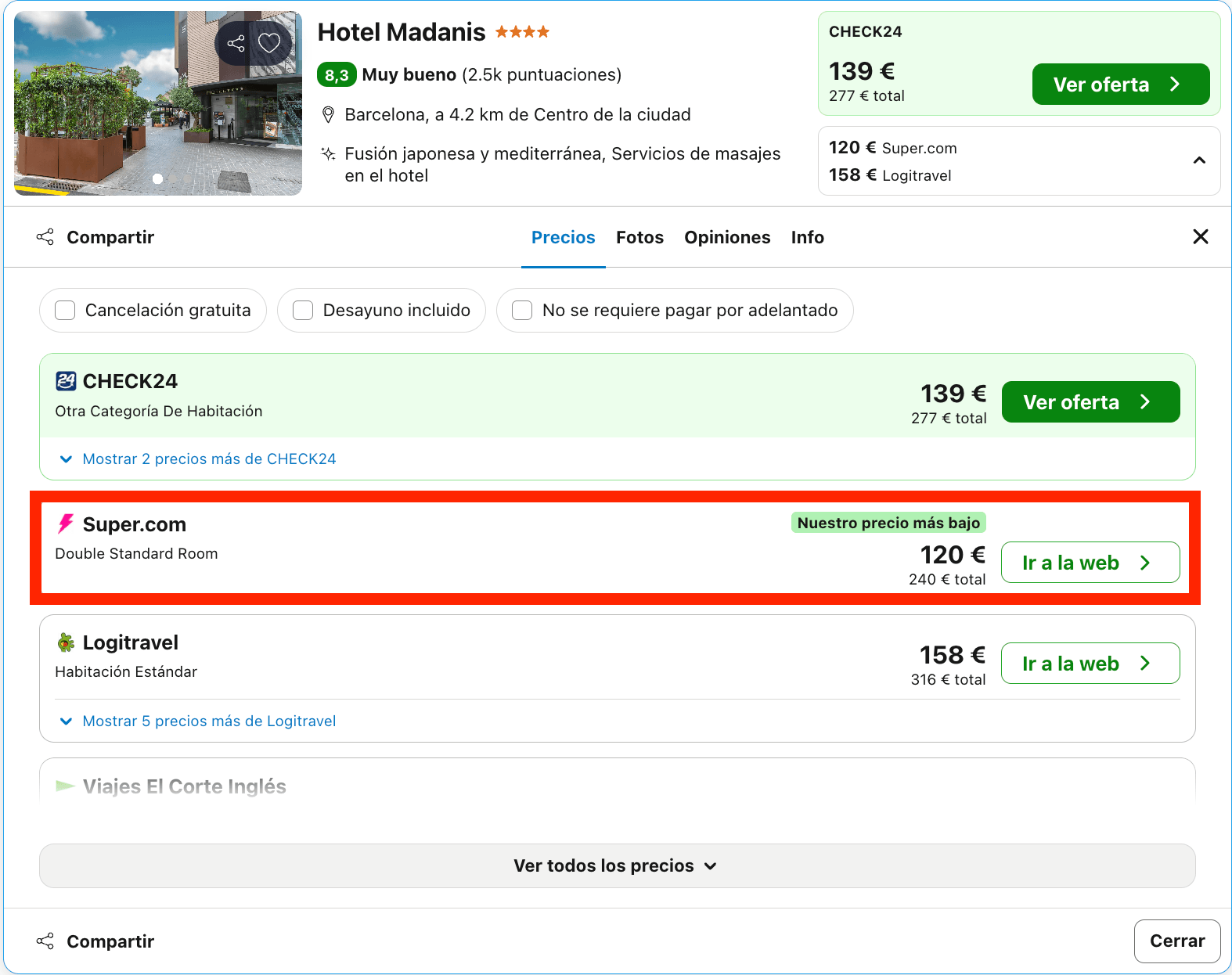Click the CHECK24 logo icon in price list
This screenshot has width=1232, height=975.
point(66,381)
